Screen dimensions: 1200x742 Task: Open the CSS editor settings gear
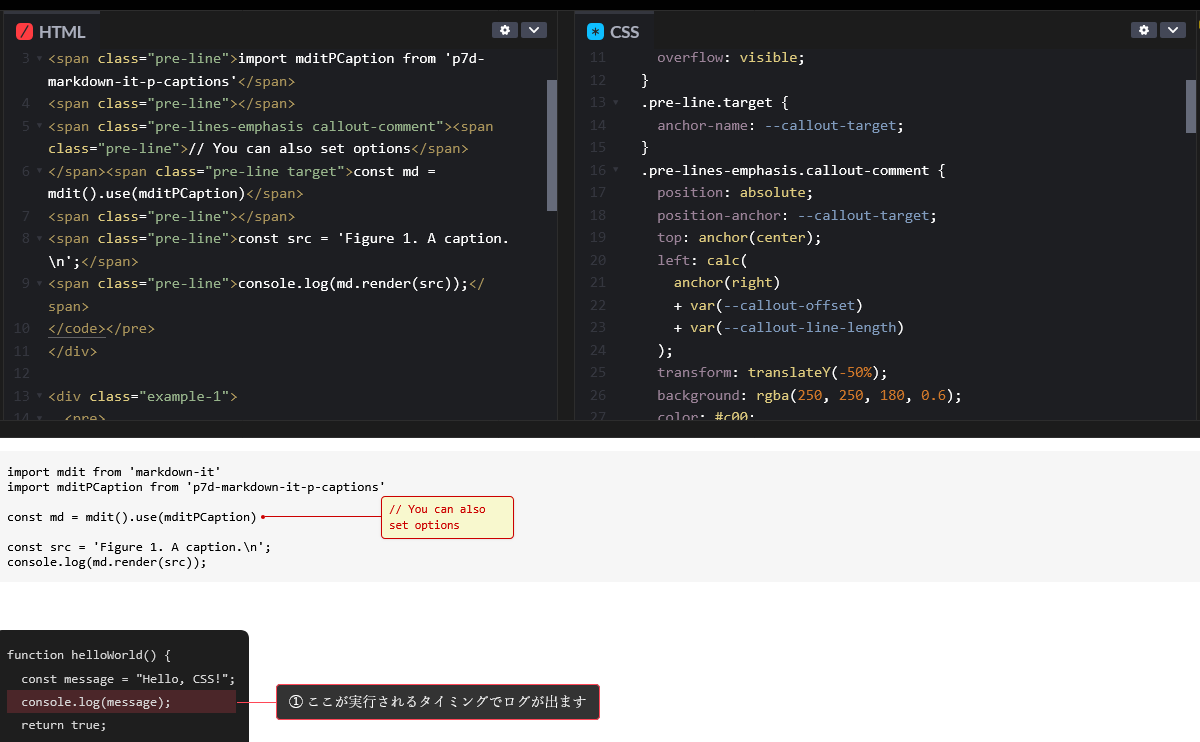tap(1144, 30)
